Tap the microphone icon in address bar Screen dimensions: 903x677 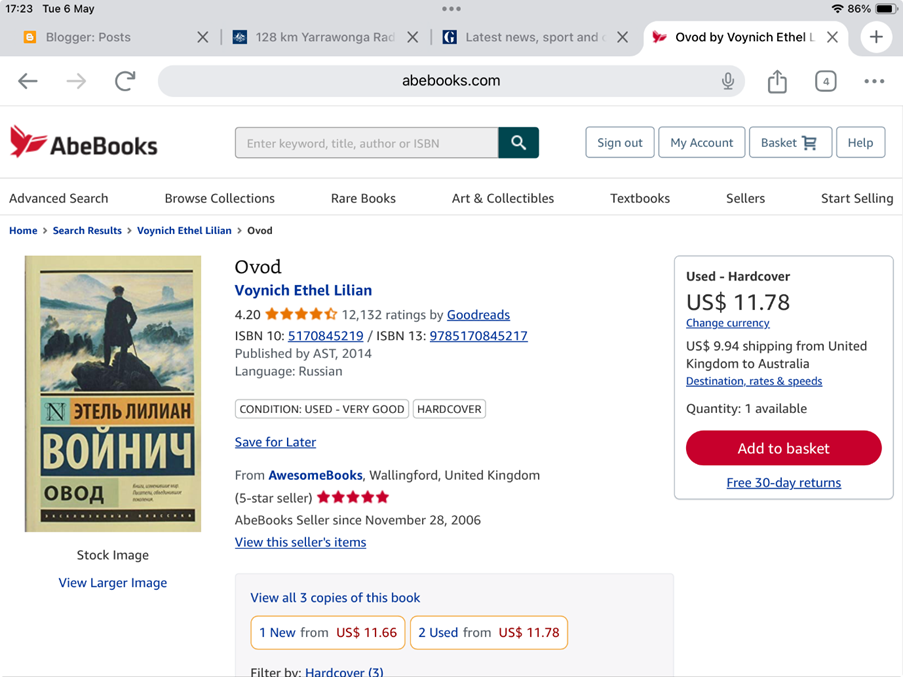[x=728, y=81]
